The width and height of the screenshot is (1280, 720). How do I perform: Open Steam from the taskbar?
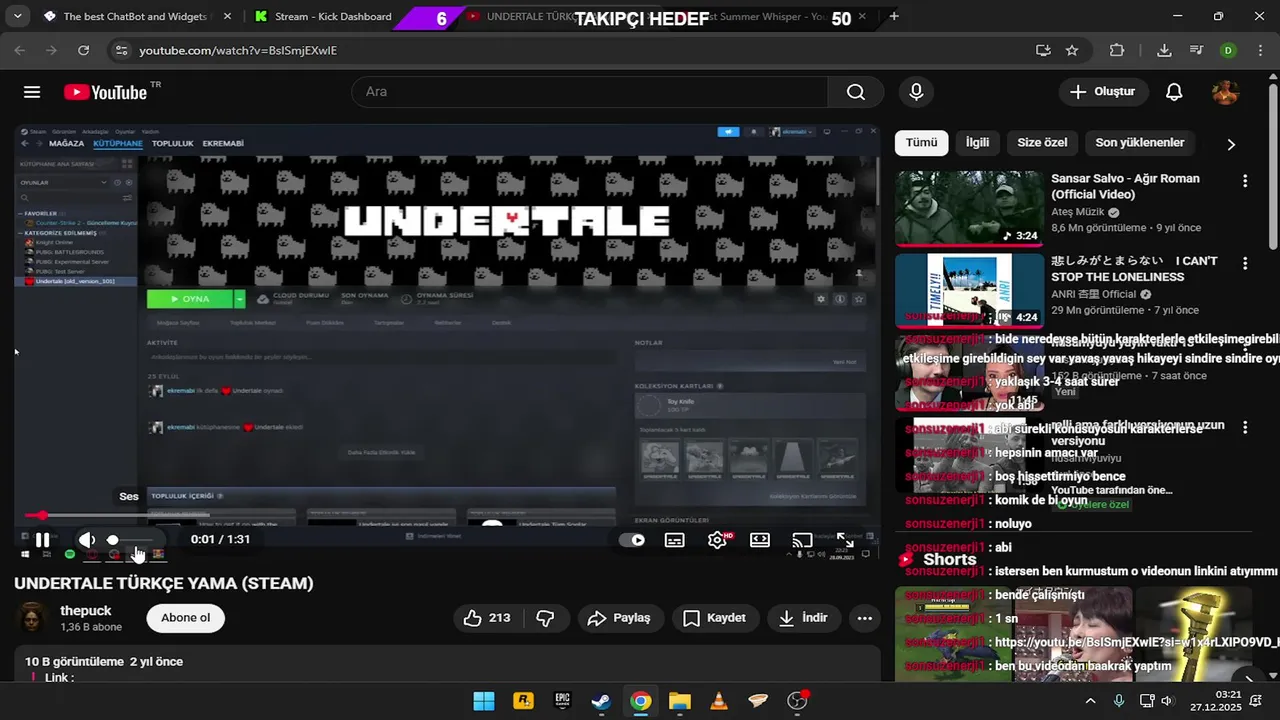click(601, 701)
